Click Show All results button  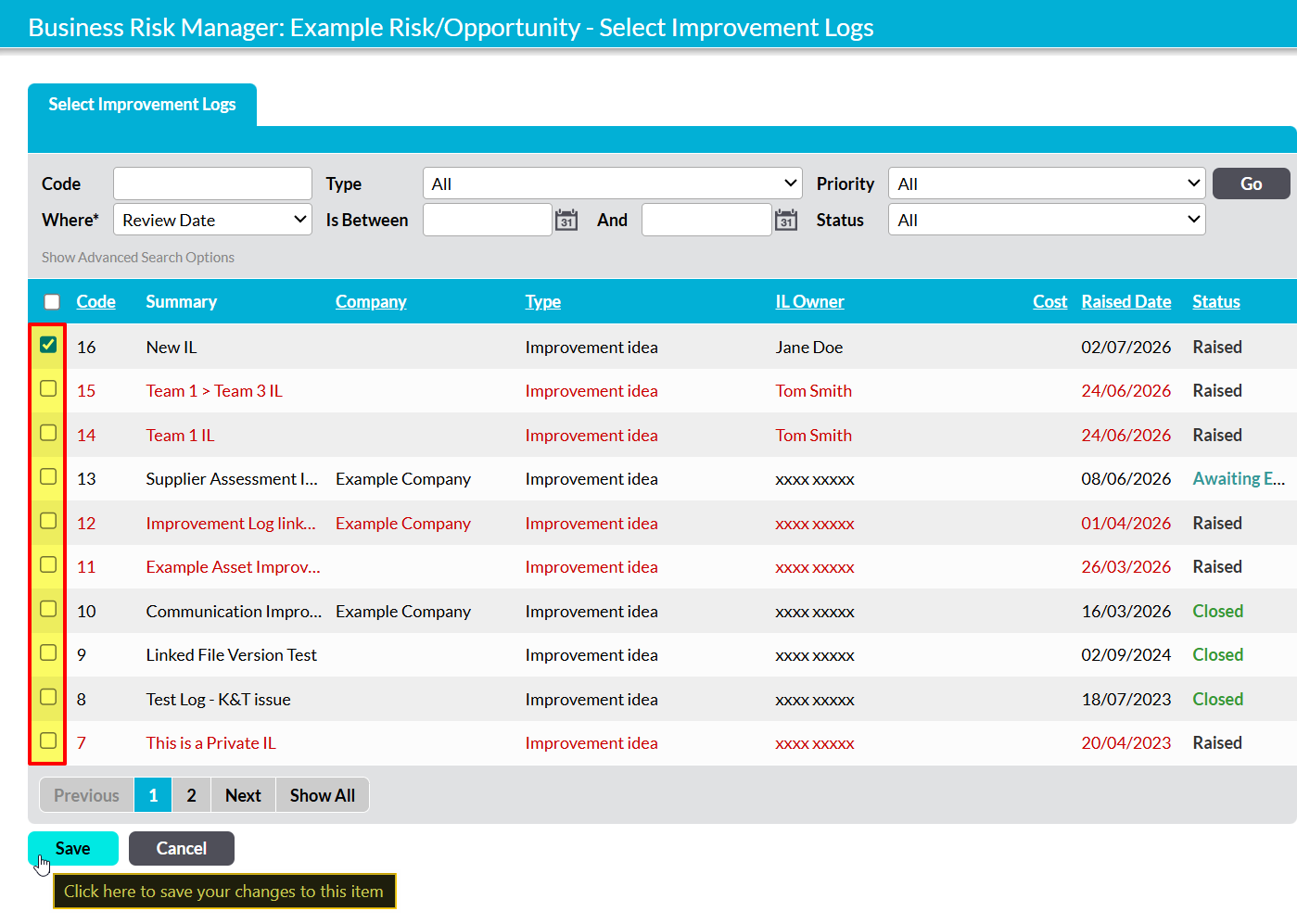click(x=322, y=795)
